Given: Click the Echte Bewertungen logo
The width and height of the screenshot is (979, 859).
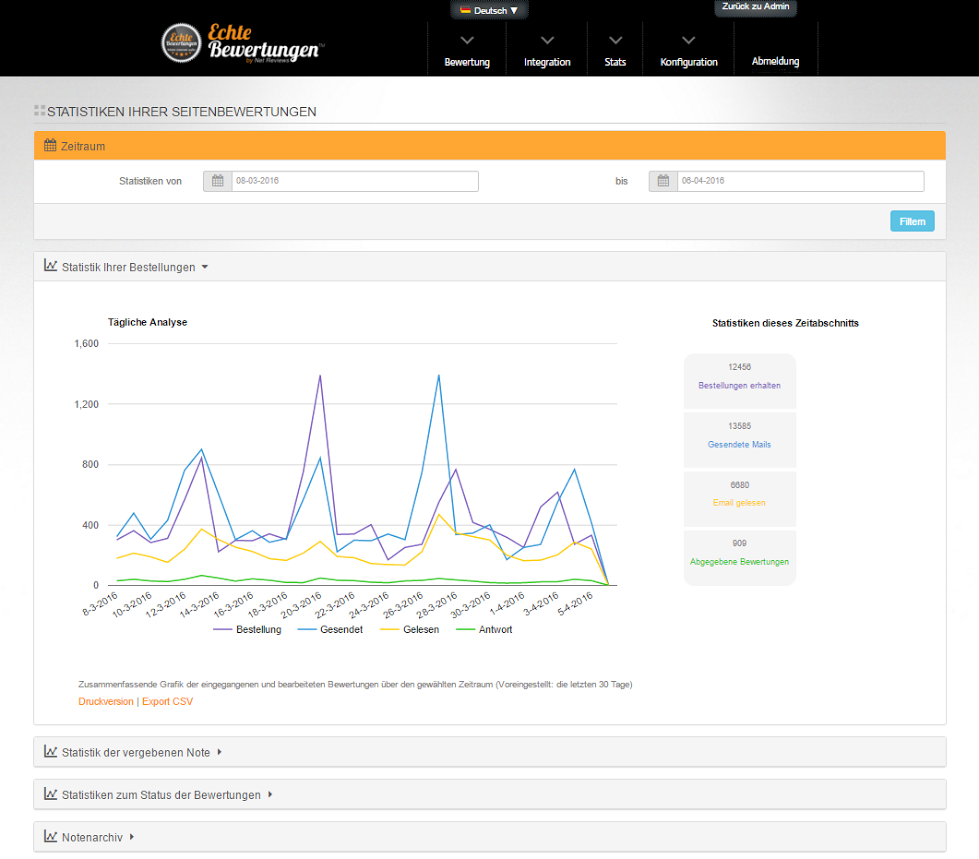Looking at the screenshot, I should pyautogui.click(x=242, y=43).
